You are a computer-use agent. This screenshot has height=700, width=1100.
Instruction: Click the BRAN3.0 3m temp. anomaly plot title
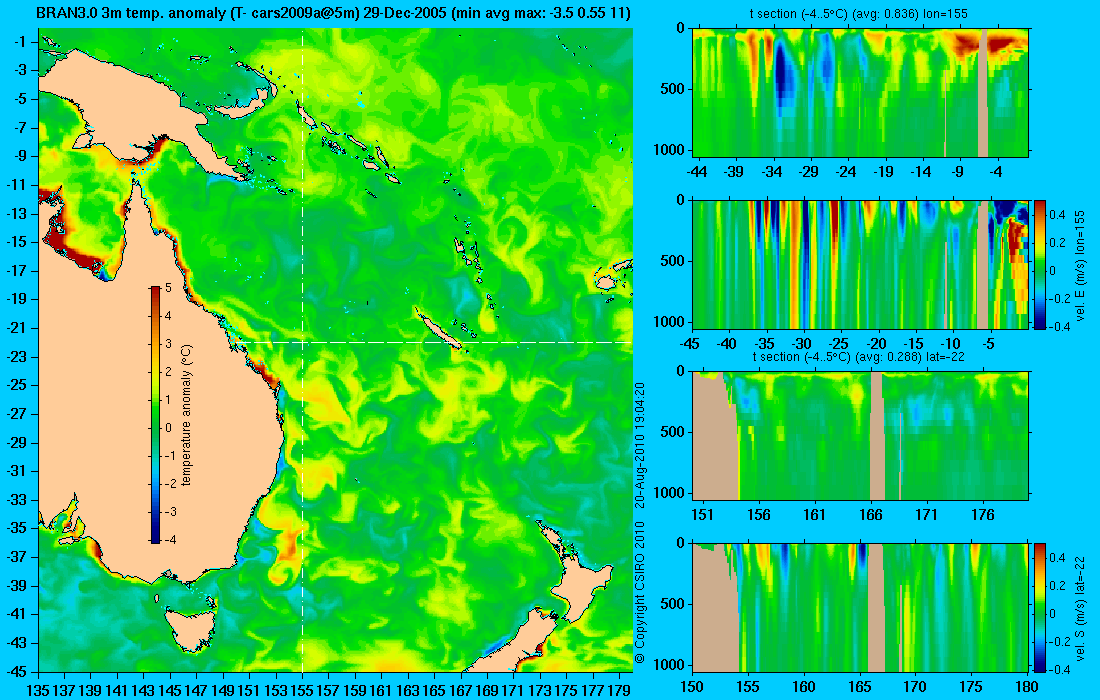333,13
